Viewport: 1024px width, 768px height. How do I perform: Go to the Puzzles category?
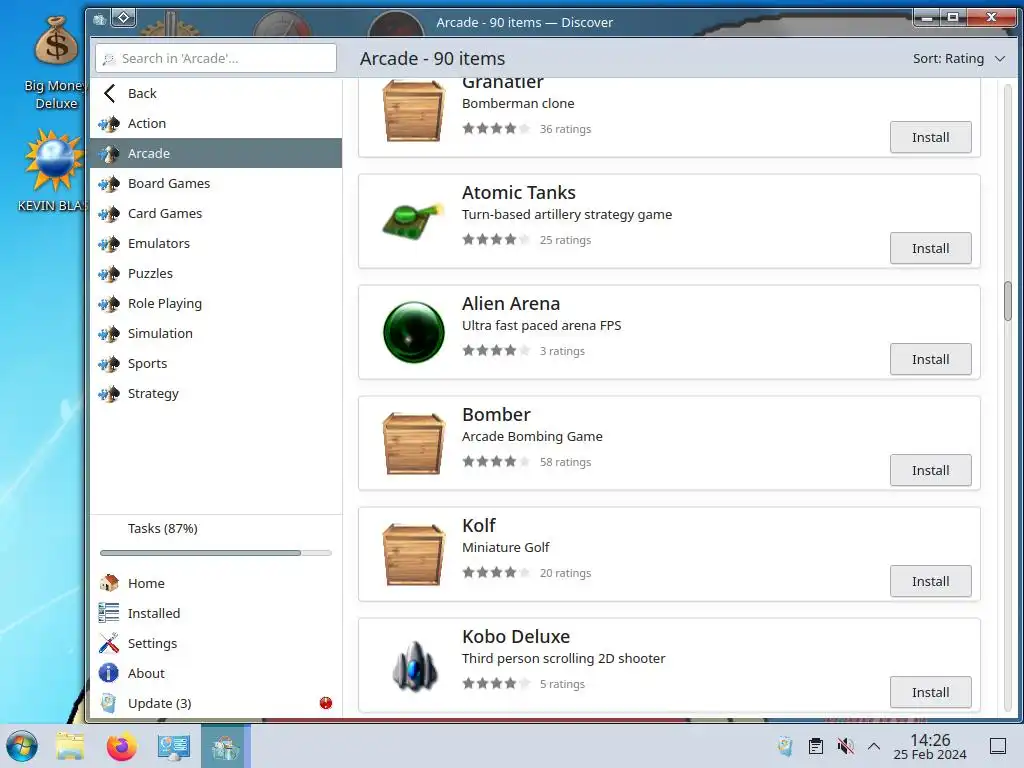(x=216, y=274)
